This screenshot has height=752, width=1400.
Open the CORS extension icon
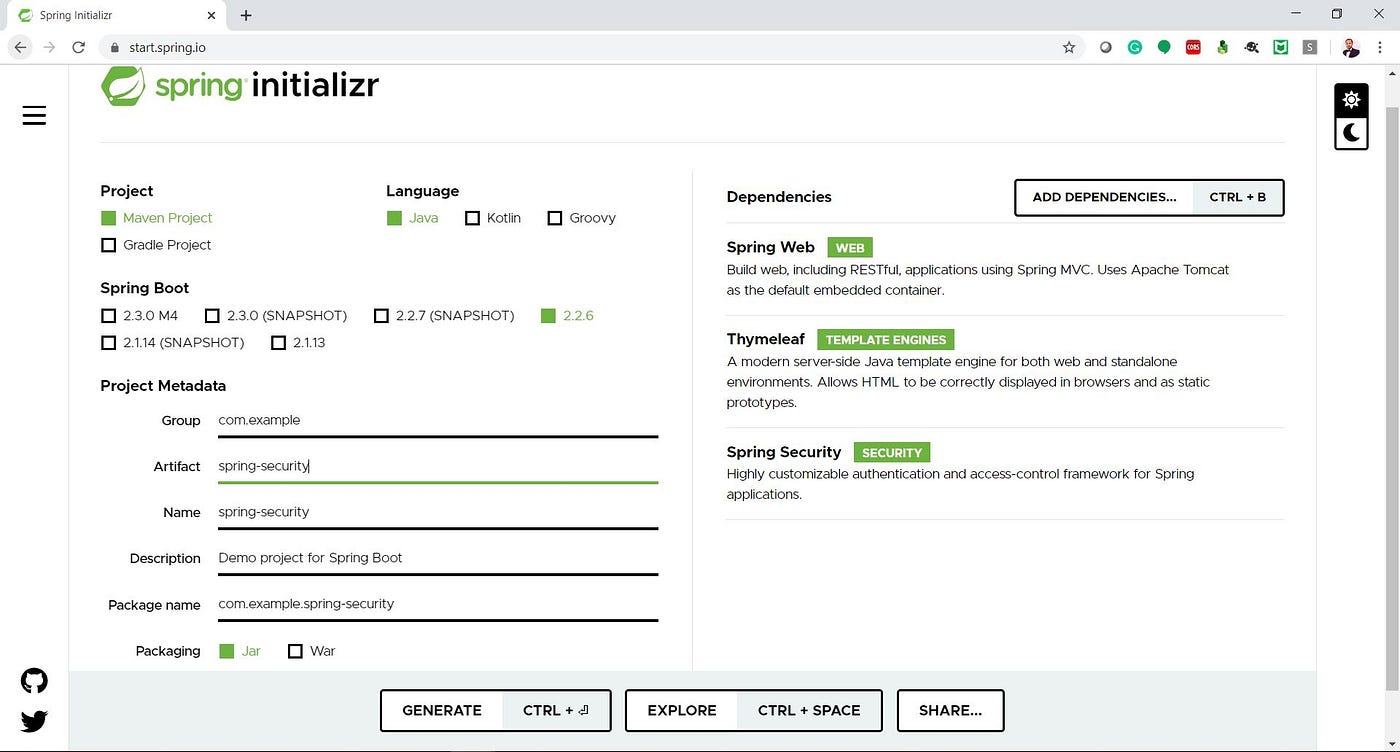1193,47
